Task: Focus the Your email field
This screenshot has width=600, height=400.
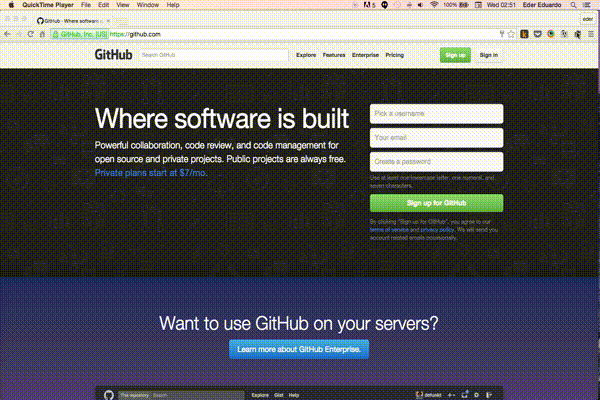Action: [x=436, y=138]
